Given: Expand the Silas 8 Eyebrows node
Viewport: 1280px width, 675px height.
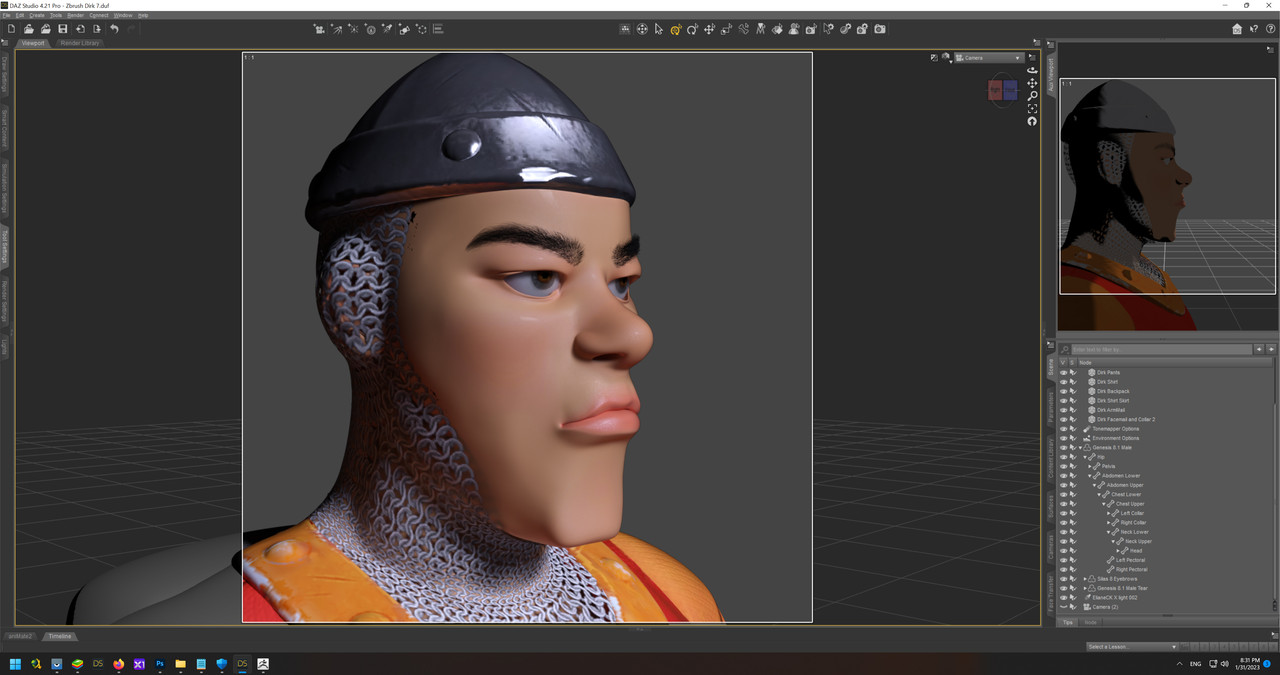Looking at the screenshot, I should click(1085, 579).
